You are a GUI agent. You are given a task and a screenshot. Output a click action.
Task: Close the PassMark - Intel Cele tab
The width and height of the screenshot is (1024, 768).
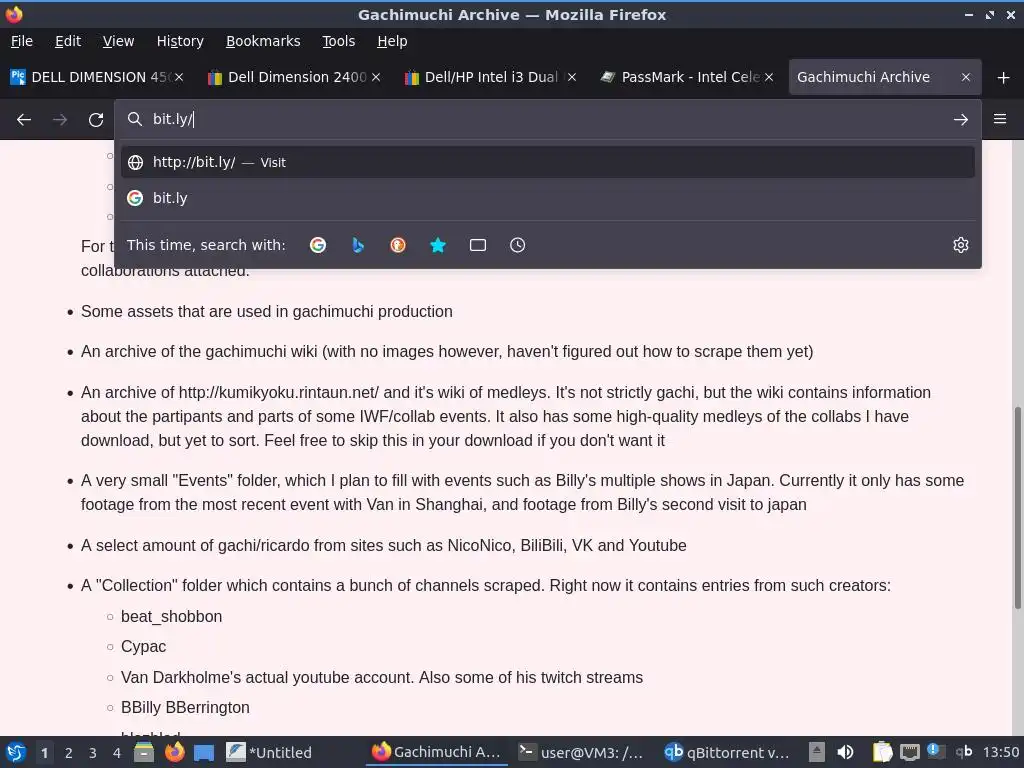[x=769, y=77]
